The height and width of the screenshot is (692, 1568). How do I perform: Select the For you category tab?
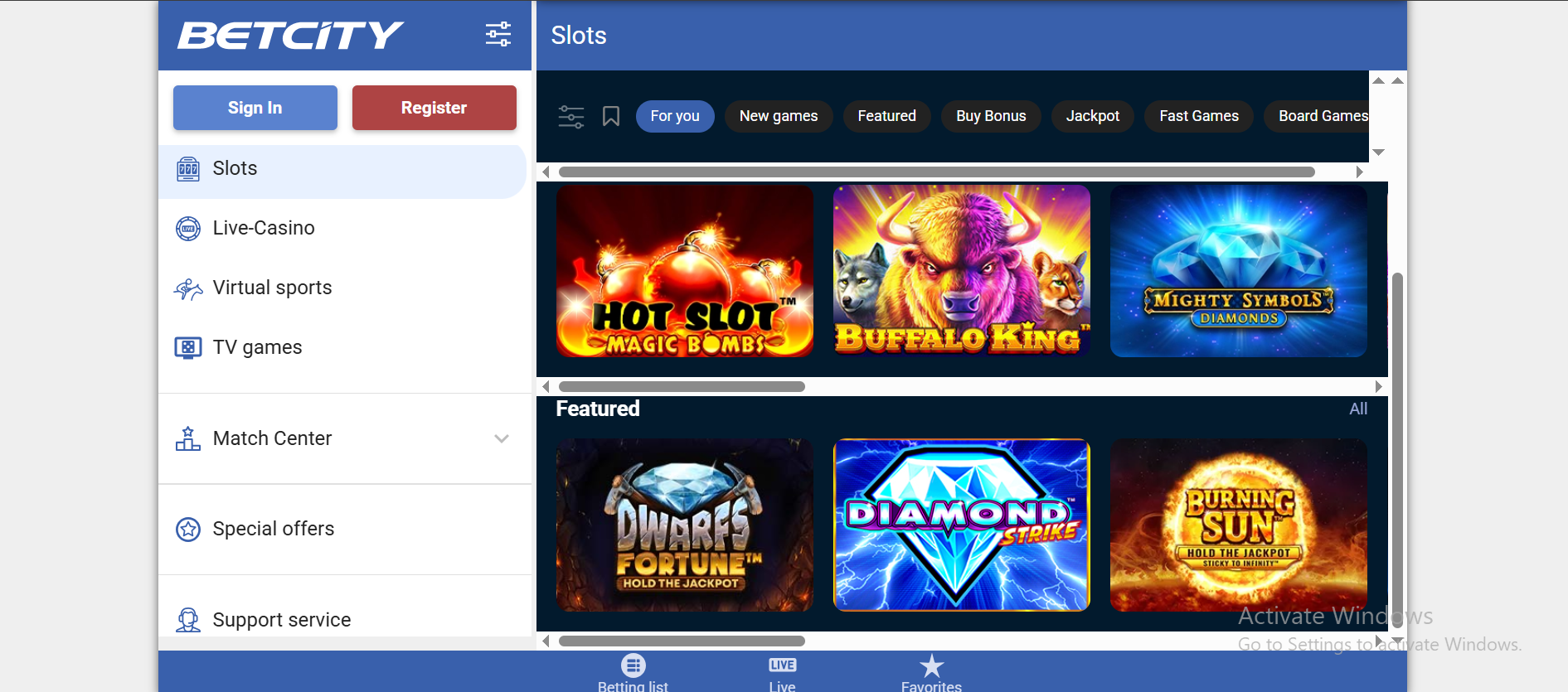tap(675, 116)
